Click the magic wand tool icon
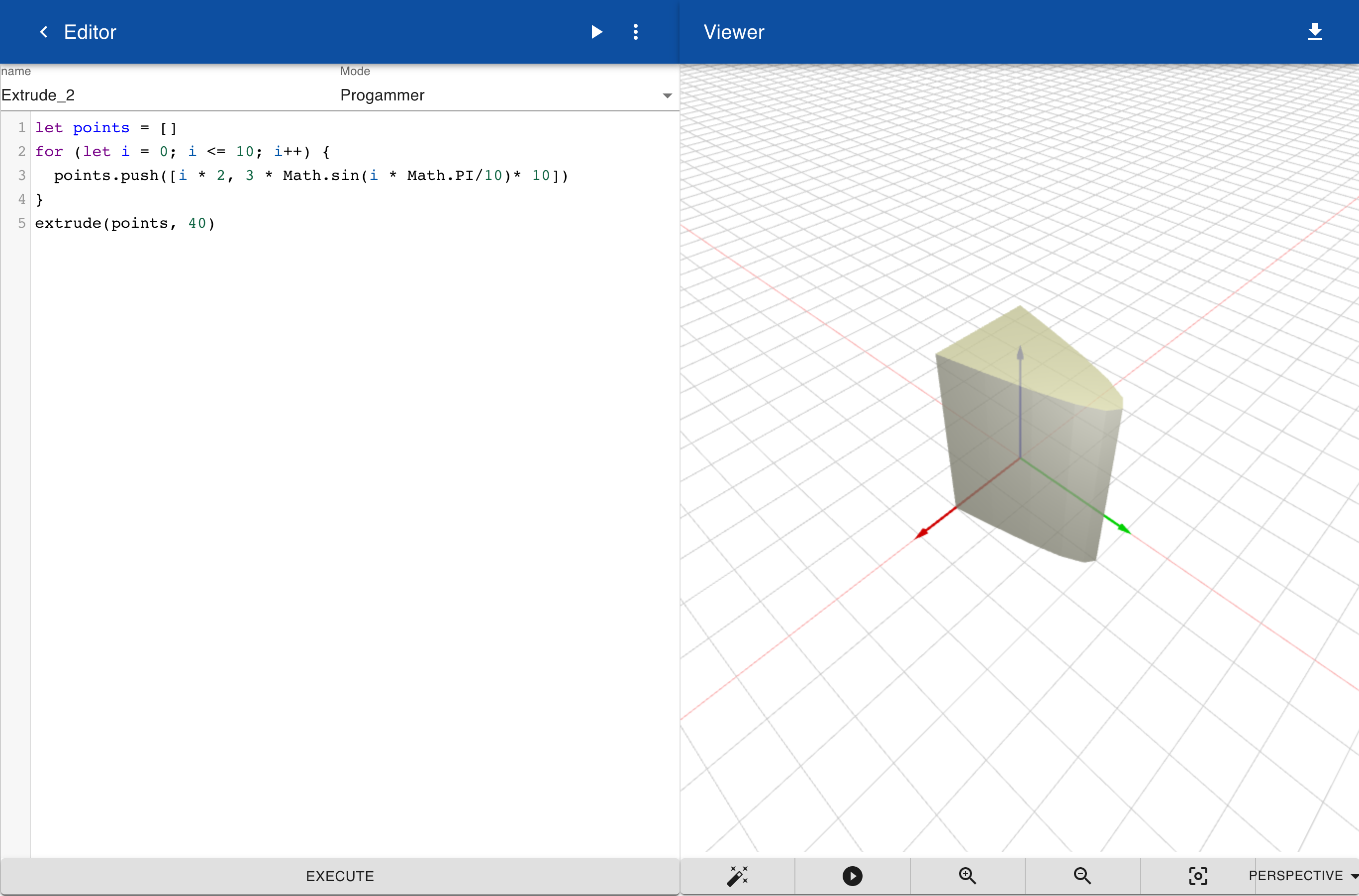Screen dimensions: 1359x896 (737, 876)
